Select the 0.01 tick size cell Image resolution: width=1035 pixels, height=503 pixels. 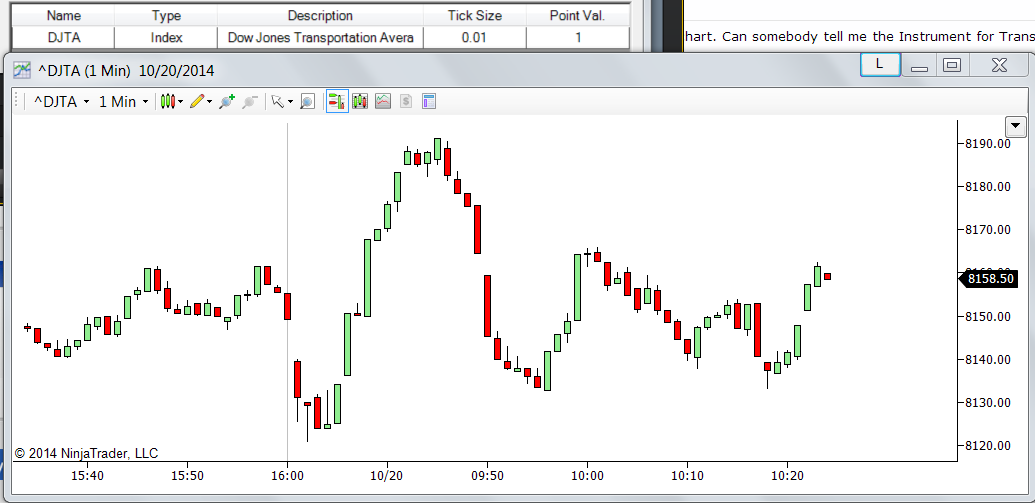[475, 38]
